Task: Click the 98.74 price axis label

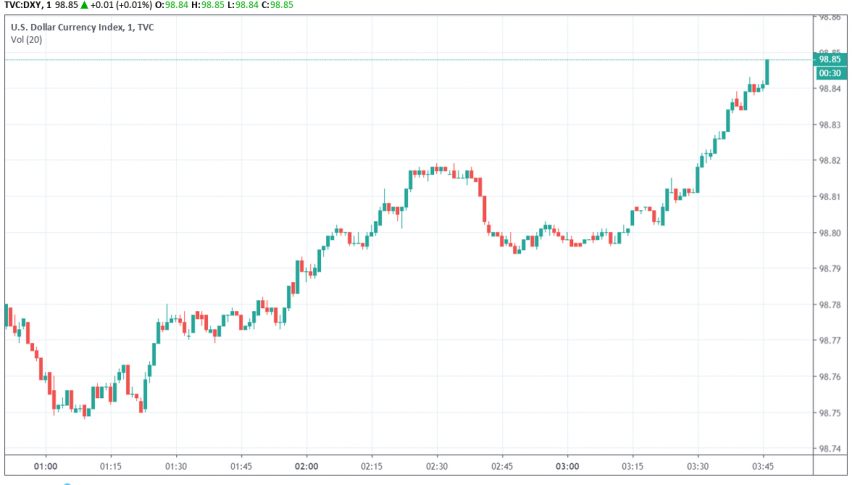Action: [x=830, y=449]
